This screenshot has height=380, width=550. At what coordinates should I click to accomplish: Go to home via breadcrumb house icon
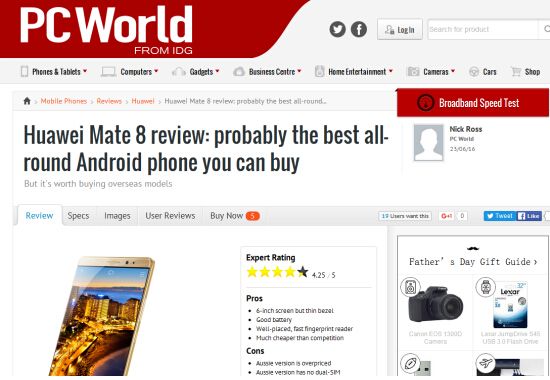(x=27, y=101)
